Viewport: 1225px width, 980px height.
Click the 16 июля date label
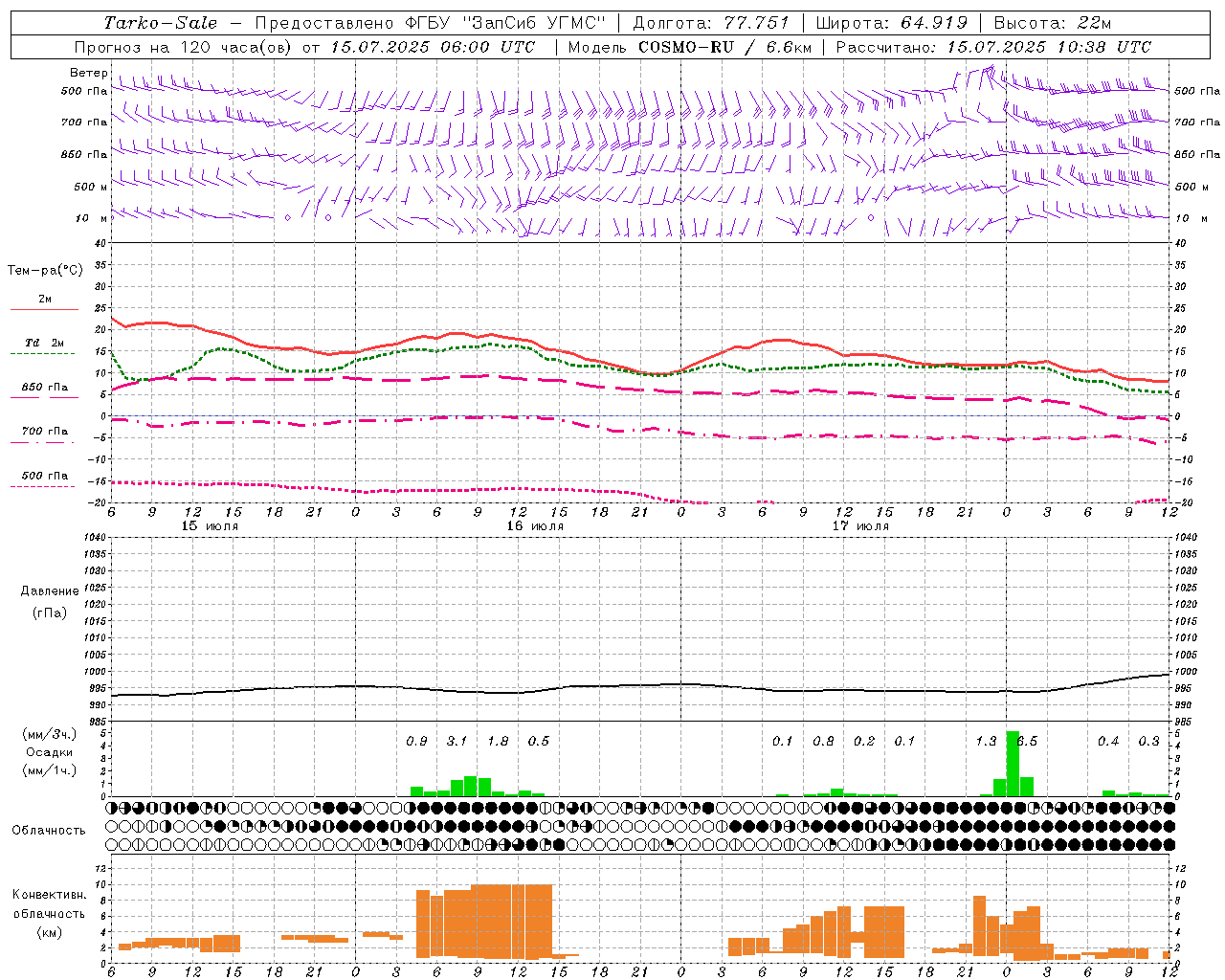coord(535,525)
